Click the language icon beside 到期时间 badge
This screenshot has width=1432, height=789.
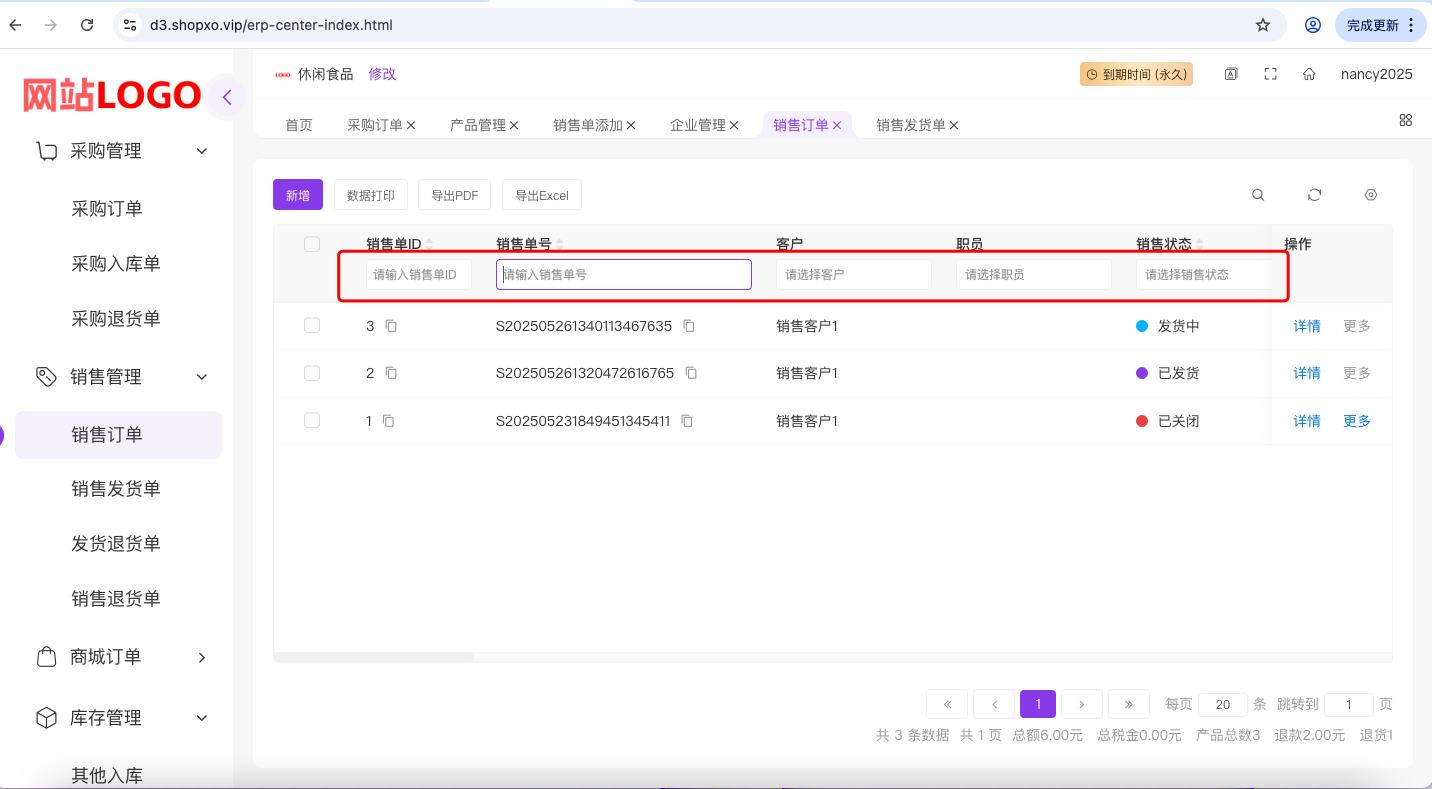(1232, 74)
